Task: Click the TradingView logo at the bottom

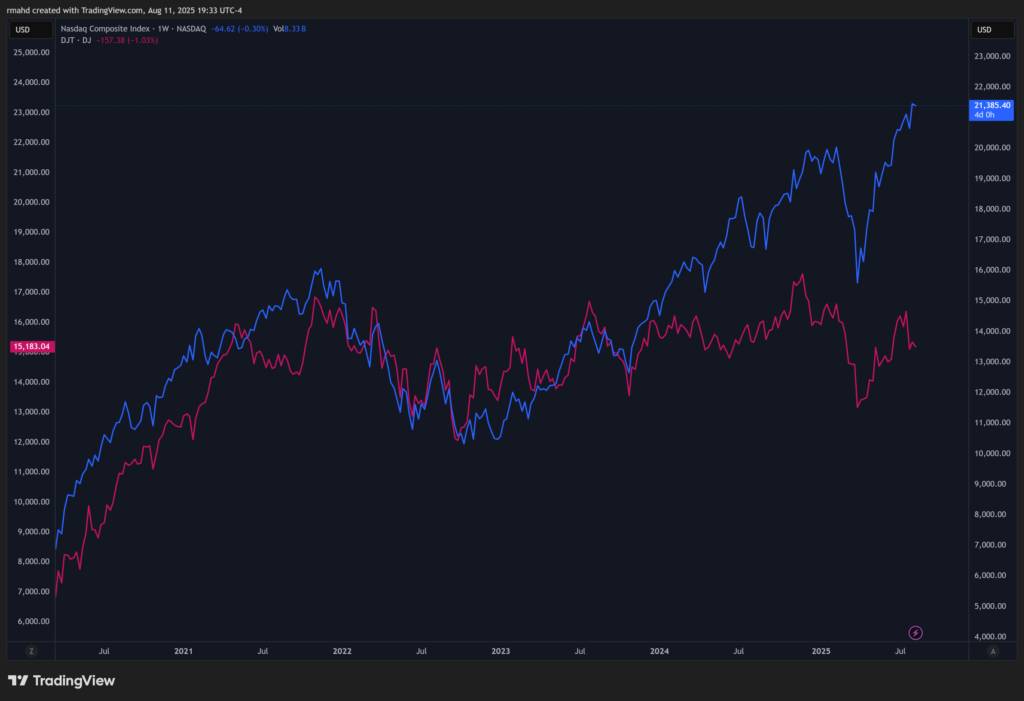Action: tap(62, 681)
